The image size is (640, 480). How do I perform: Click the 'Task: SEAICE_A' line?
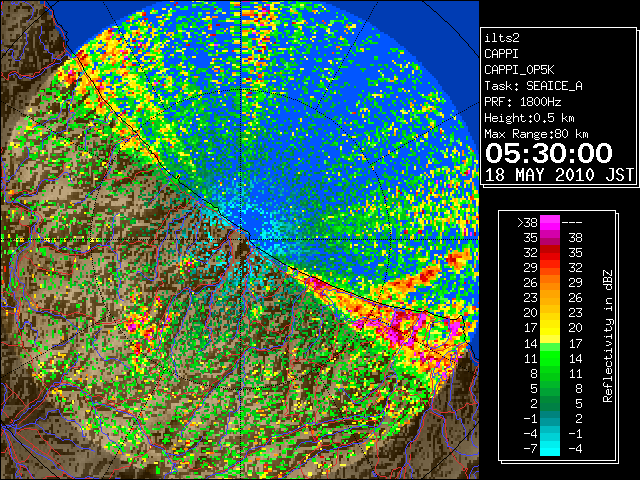533,86
